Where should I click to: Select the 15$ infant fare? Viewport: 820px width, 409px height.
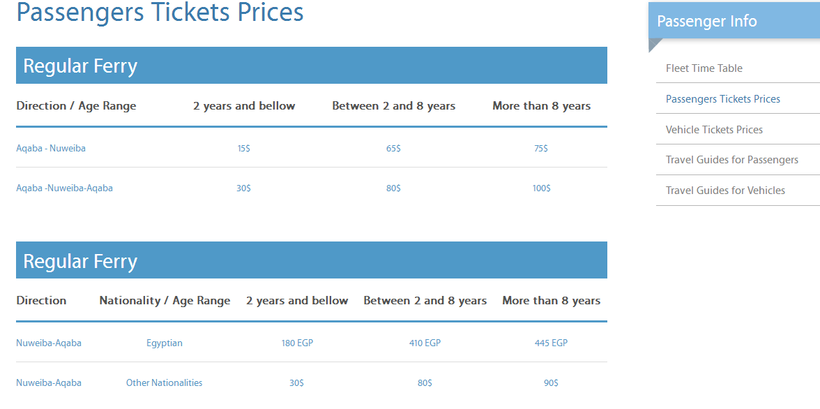pyautogui.click(x=244, y=149)
